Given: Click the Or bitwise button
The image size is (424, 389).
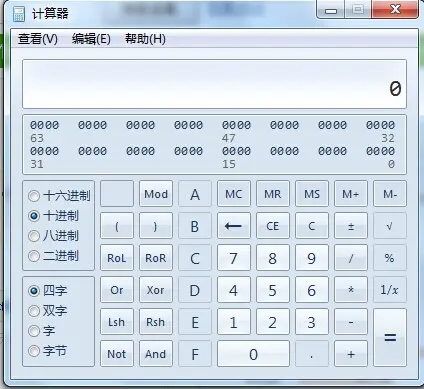Looking at the screenshot, I should click(117, 290).
